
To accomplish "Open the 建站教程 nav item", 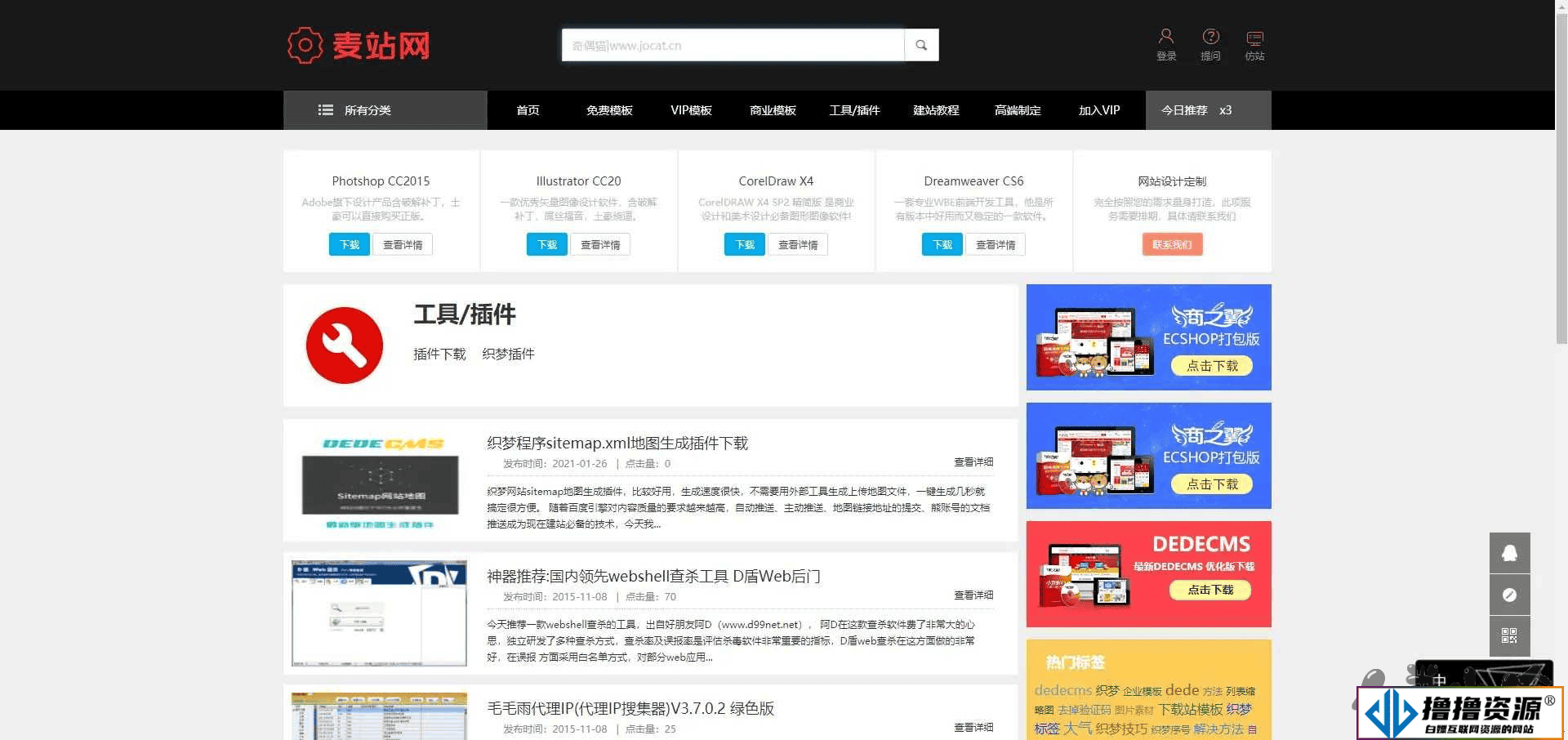I will pos(936,110).
